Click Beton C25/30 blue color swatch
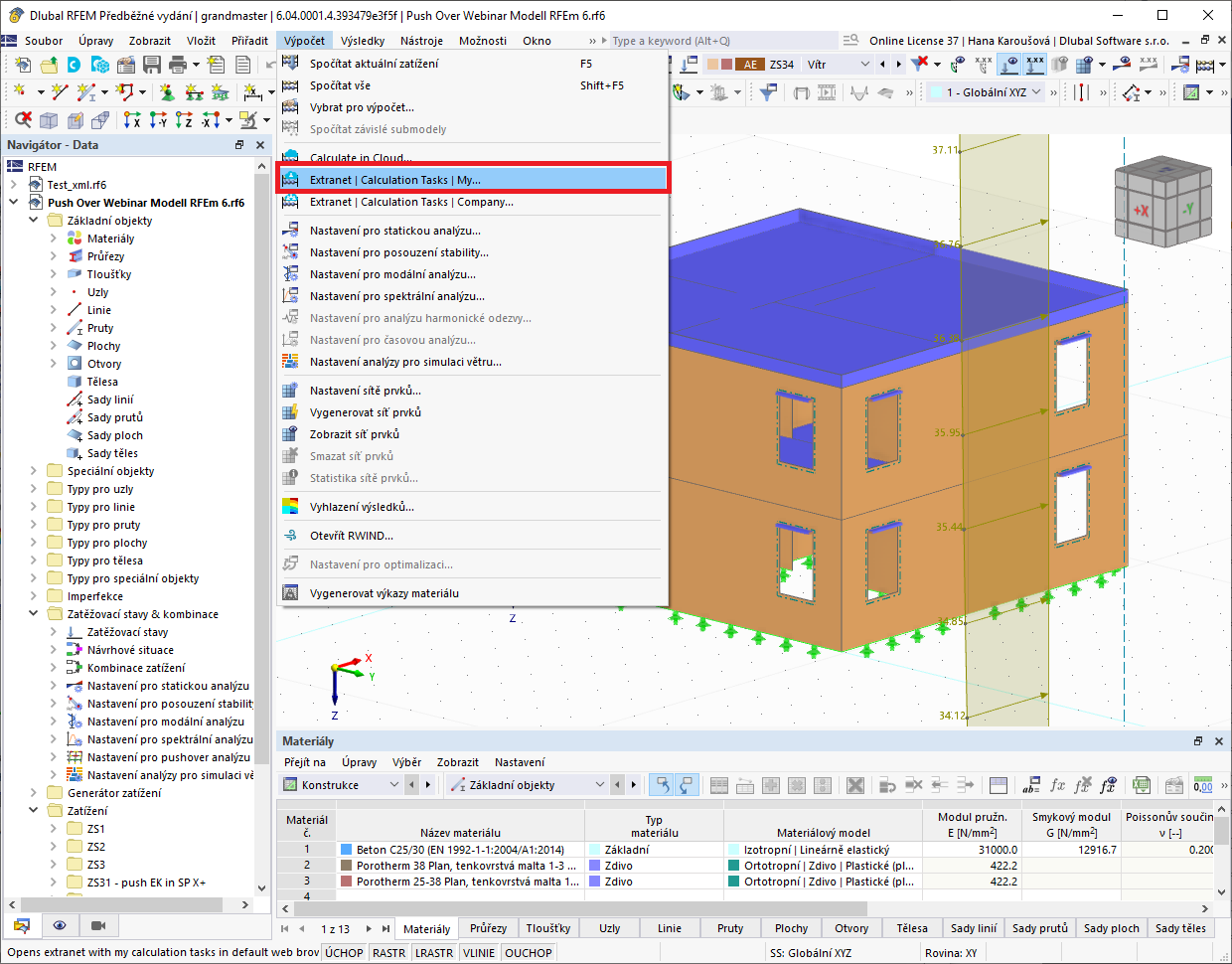Image resolution: width=1232 pixels, height=964 pixels. (x=347, y=850)
